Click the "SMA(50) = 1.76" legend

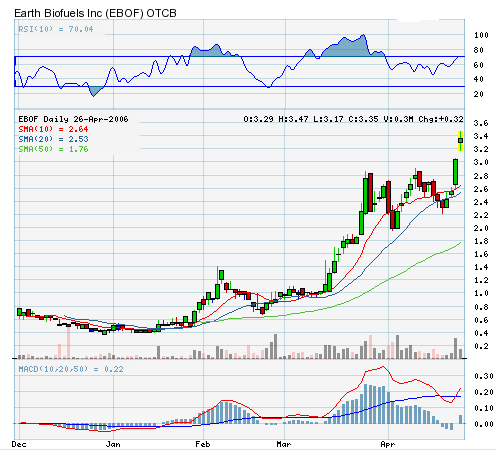(x=53, y=149)
